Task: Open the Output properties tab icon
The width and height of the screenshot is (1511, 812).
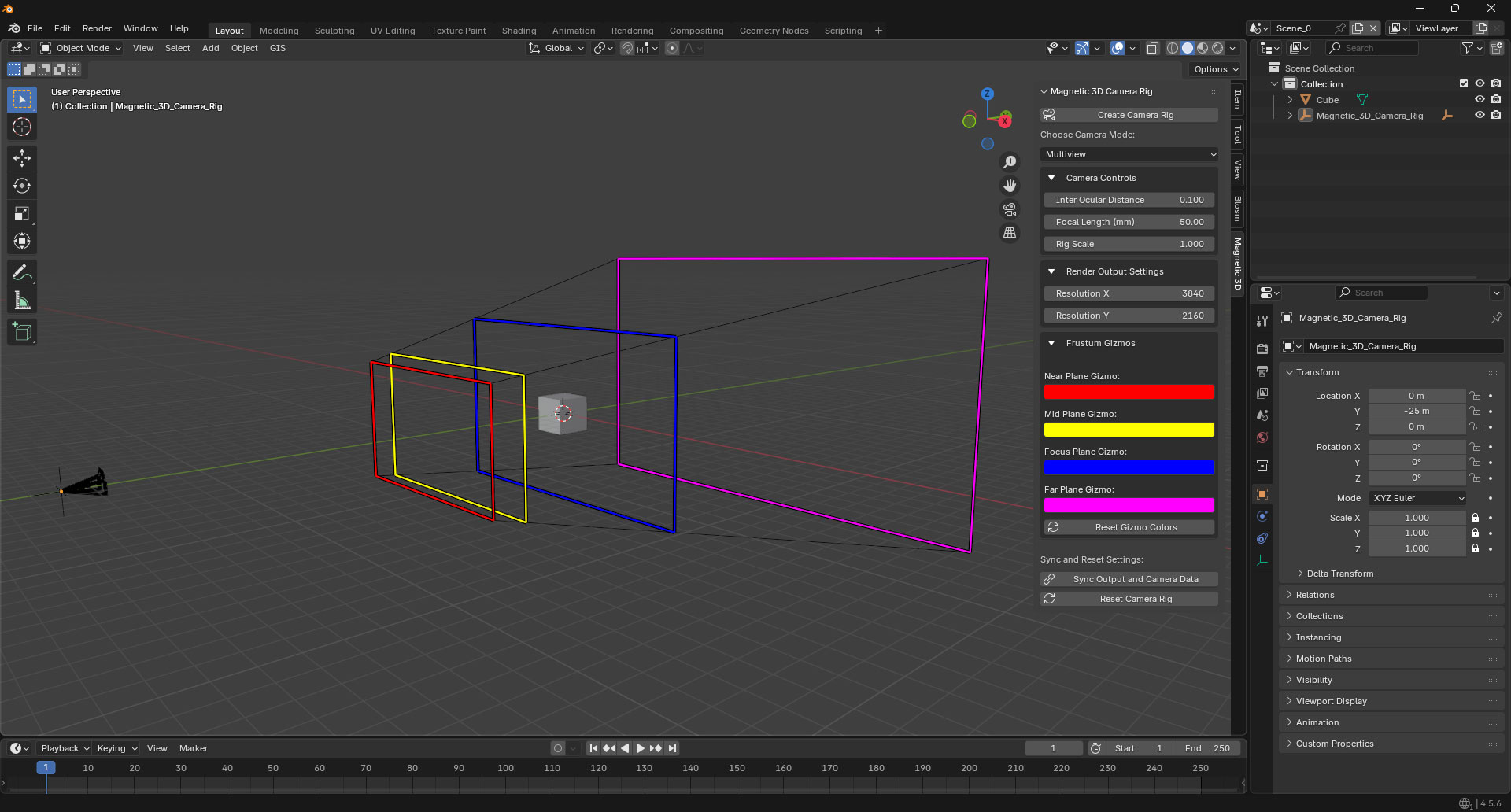Action: pyautogui.click(x=1262, y=371)
